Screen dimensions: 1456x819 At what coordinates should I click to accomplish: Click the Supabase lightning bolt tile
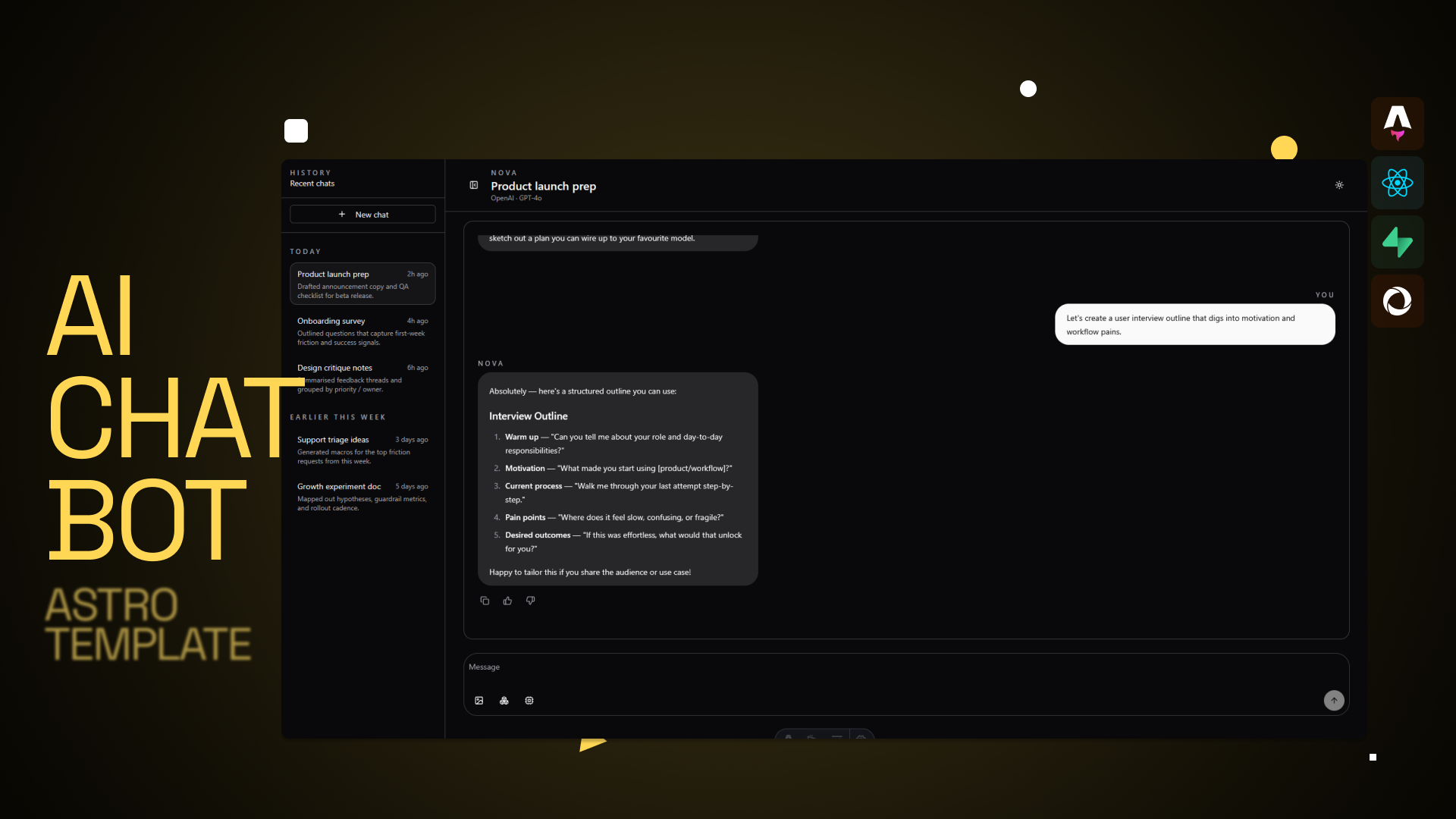coord(1397,242)
